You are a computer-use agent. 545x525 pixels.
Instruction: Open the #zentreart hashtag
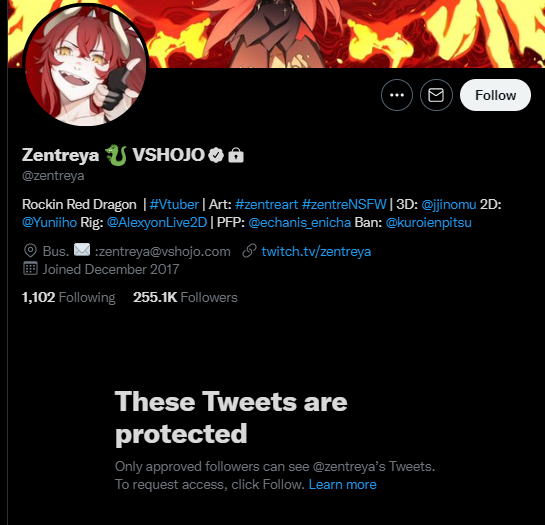pos(266,204)
